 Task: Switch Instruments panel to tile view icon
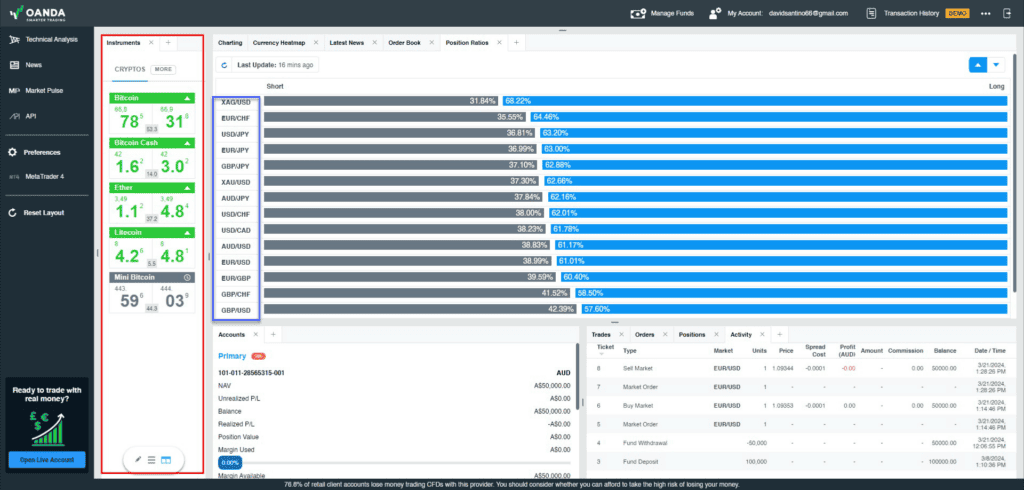coord(166,459)
